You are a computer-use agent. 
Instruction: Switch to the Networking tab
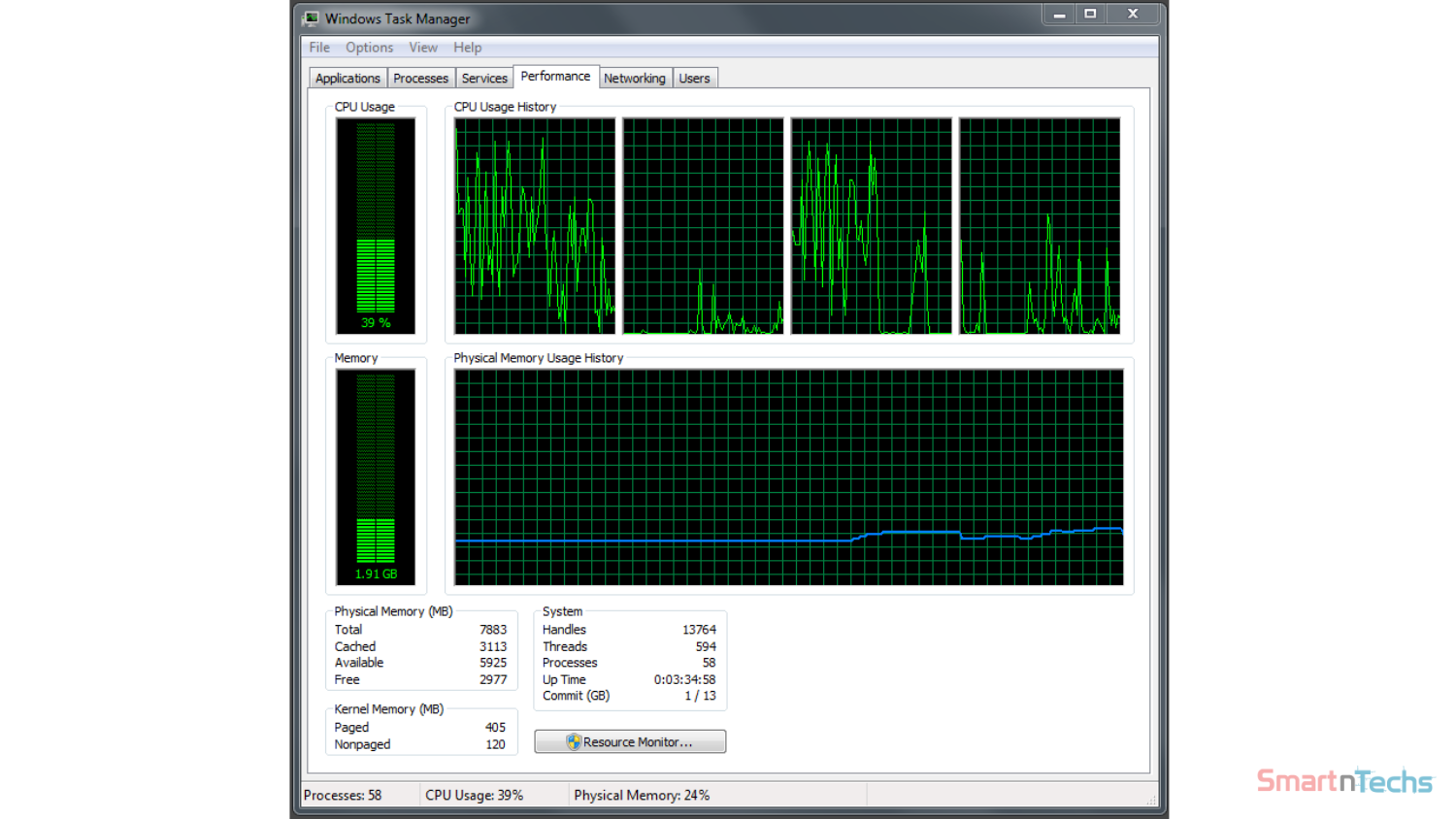pyautogui.click(x=635, y=79)
